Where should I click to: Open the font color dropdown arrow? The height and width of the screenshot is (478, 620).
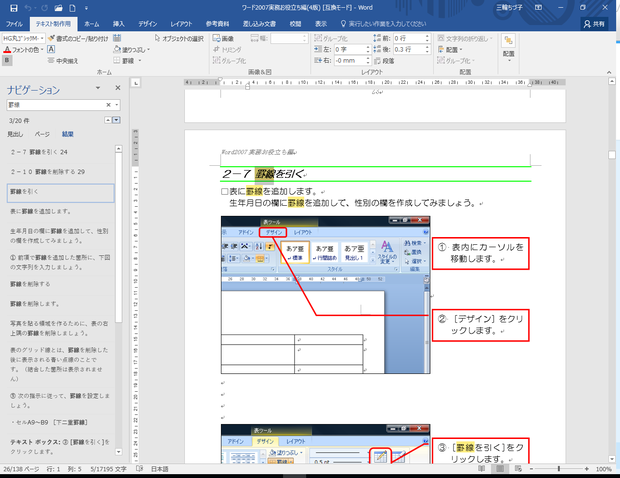click(42, 50)
